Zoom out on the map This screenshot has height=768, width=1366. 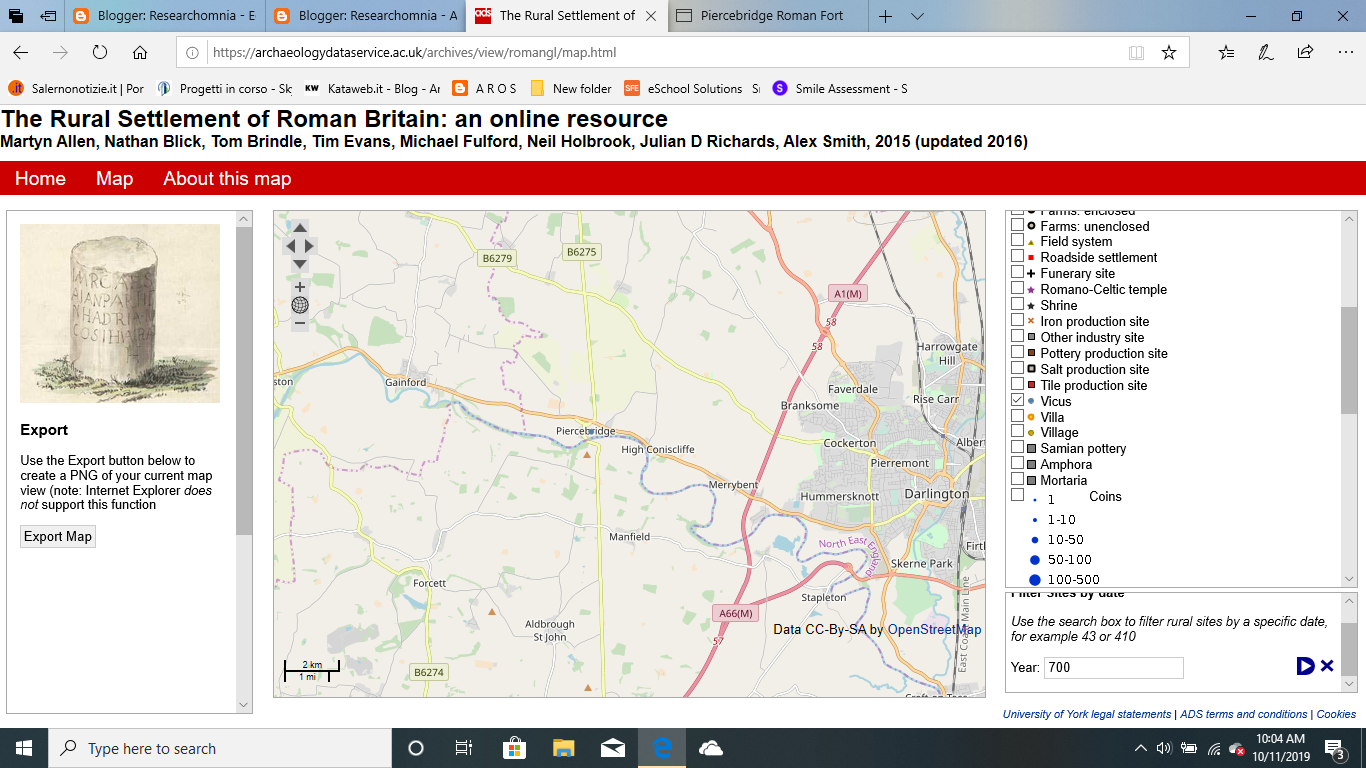(299, 324)
